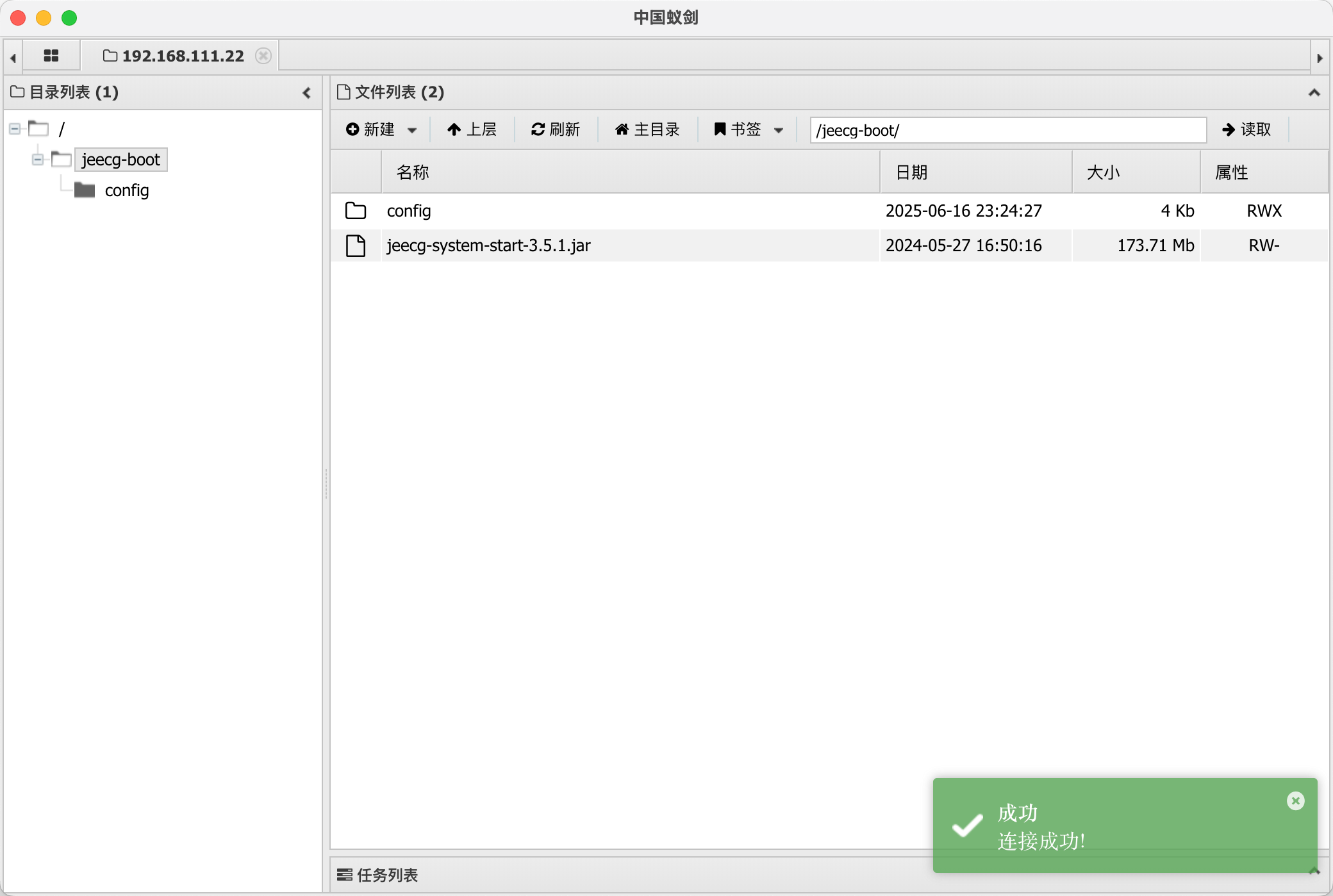Click the Refresh (刷新) button
The width and height of the screenshot is (1333, 896).
pyautogui.click(x=555, y=129)
